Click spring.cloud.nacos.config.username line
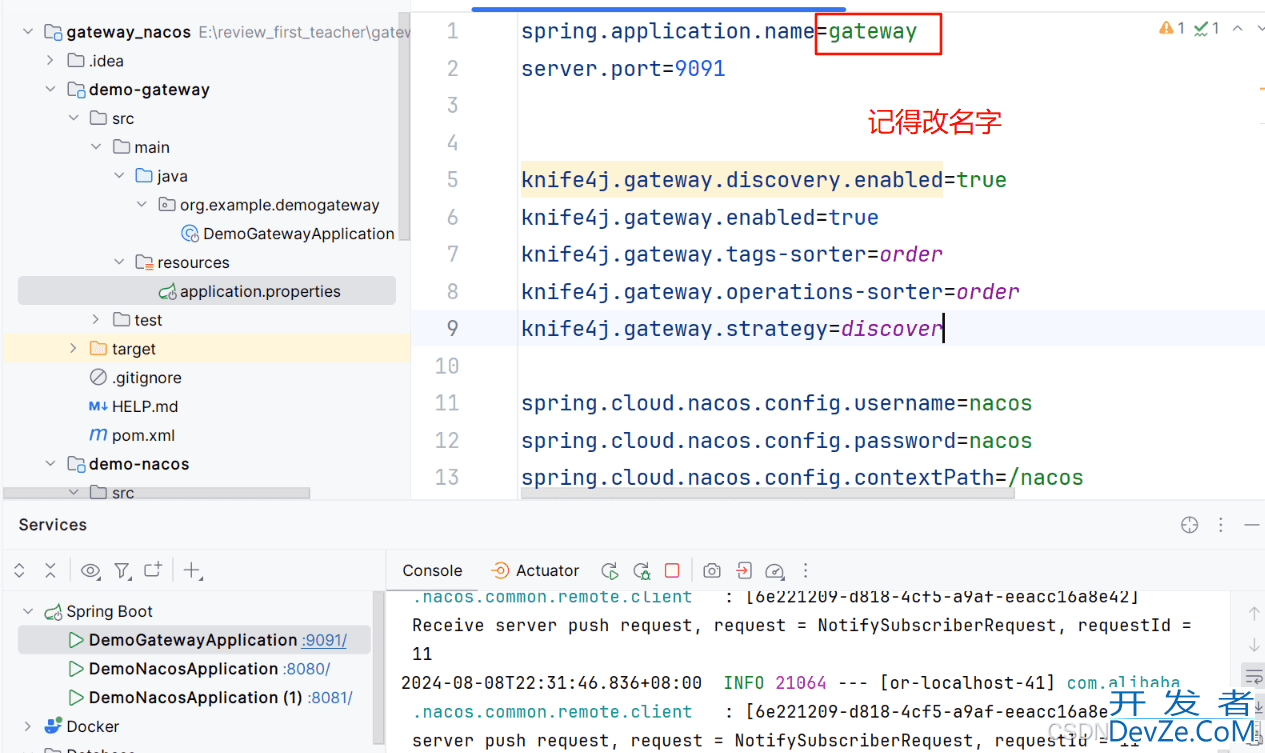The image size is (1265, 753). point(776,403)
